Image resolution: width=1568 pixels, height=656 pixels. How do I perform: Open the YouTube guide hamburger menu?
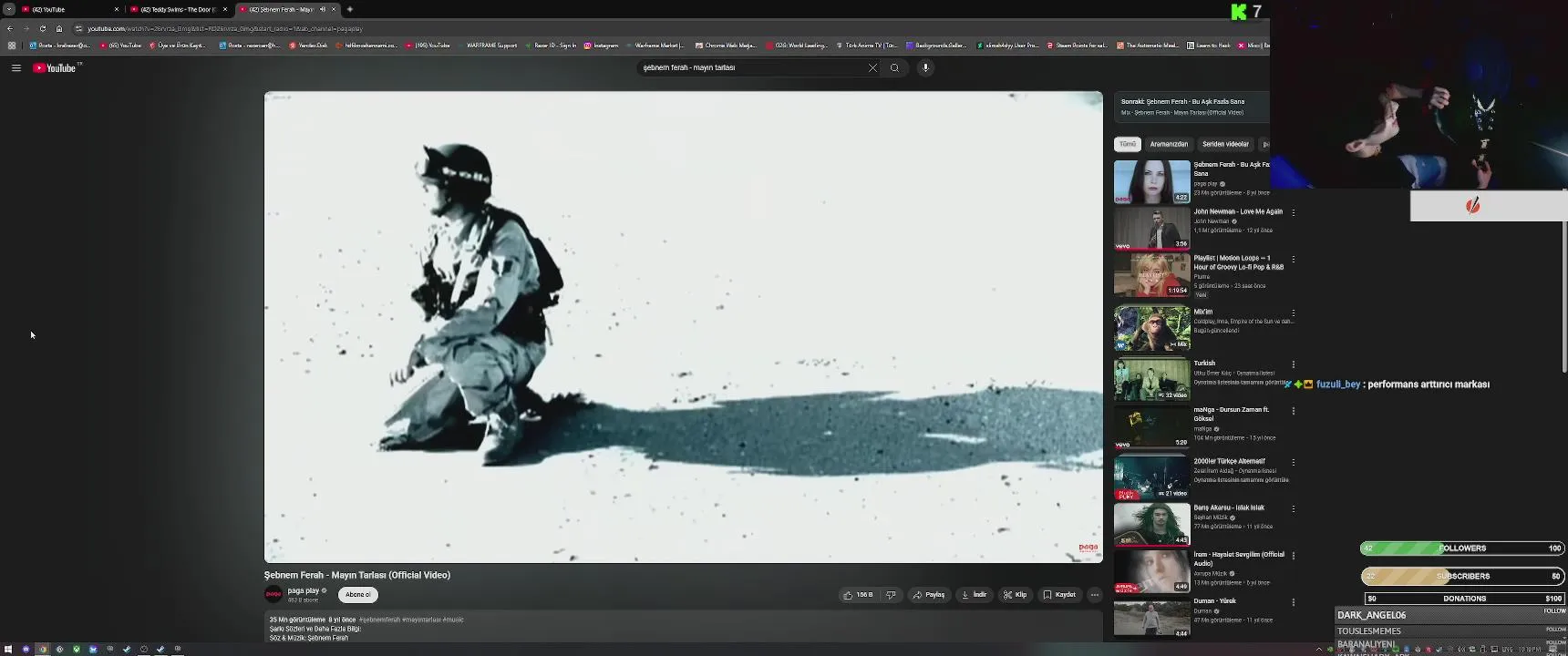[x=15, y=67]
